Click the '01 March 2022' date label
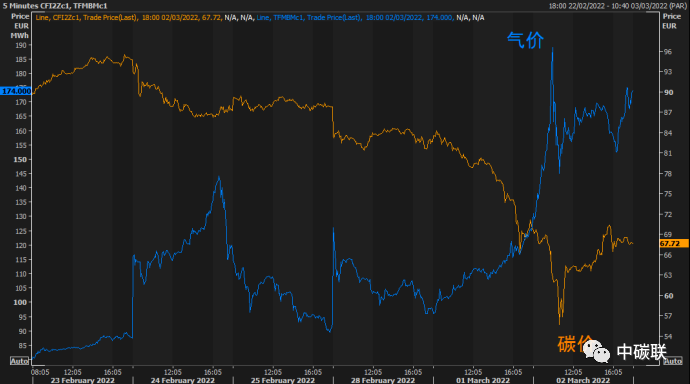Image resolution: width=690 pixels, height=384 pixels. coord(483,380)
